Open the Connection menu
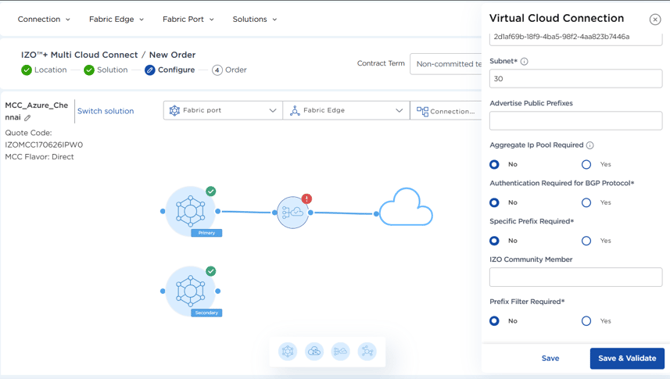Viewport: 670px width, 379px height. point(44,19)
